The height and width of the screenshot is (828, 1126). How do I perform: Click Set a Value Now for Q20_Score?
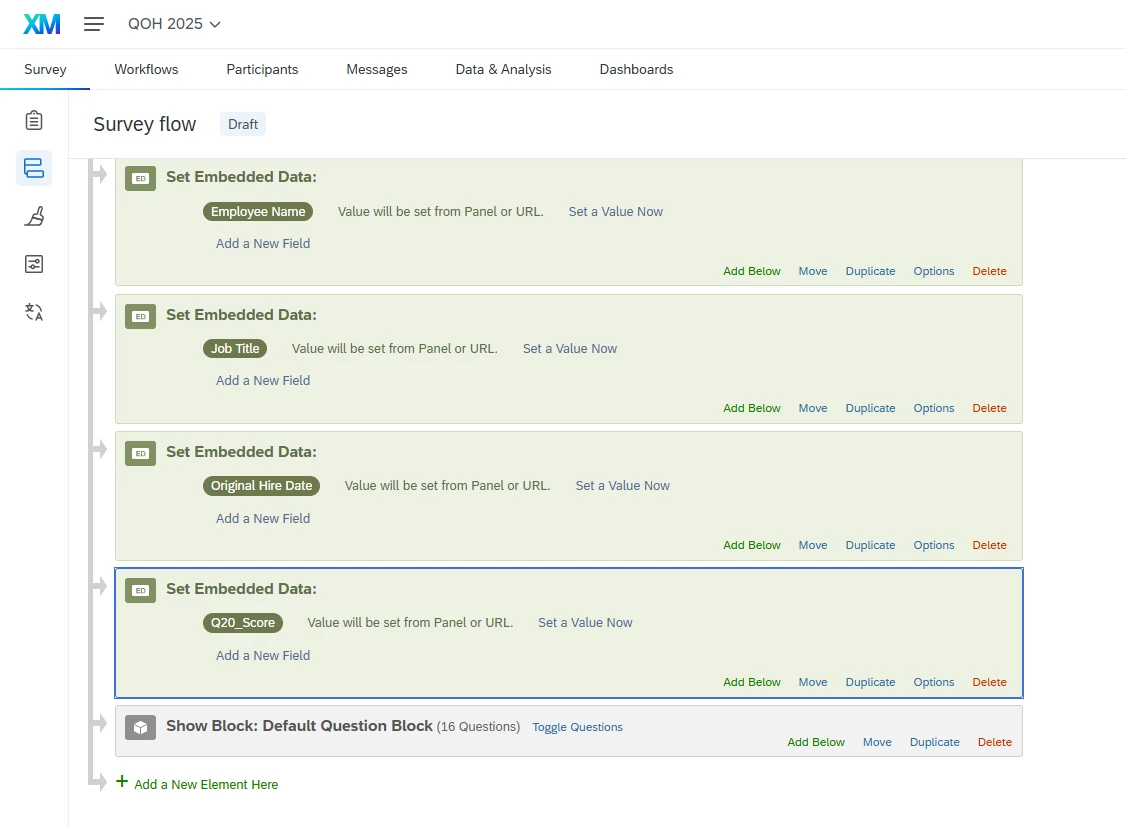click(585, 623)
